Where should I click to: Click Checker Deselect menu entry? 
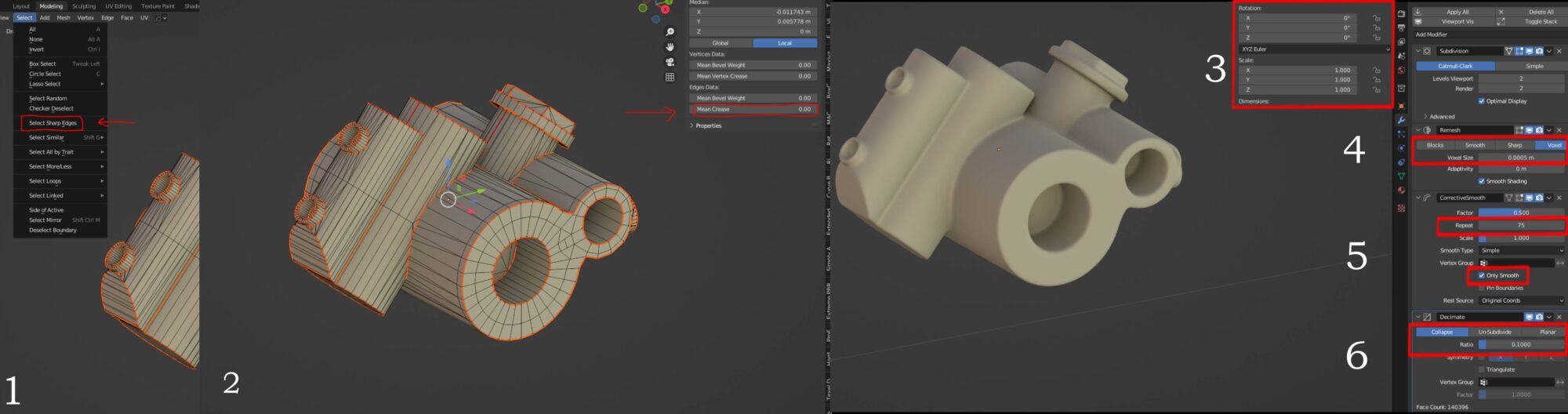[x=51, y=108]
